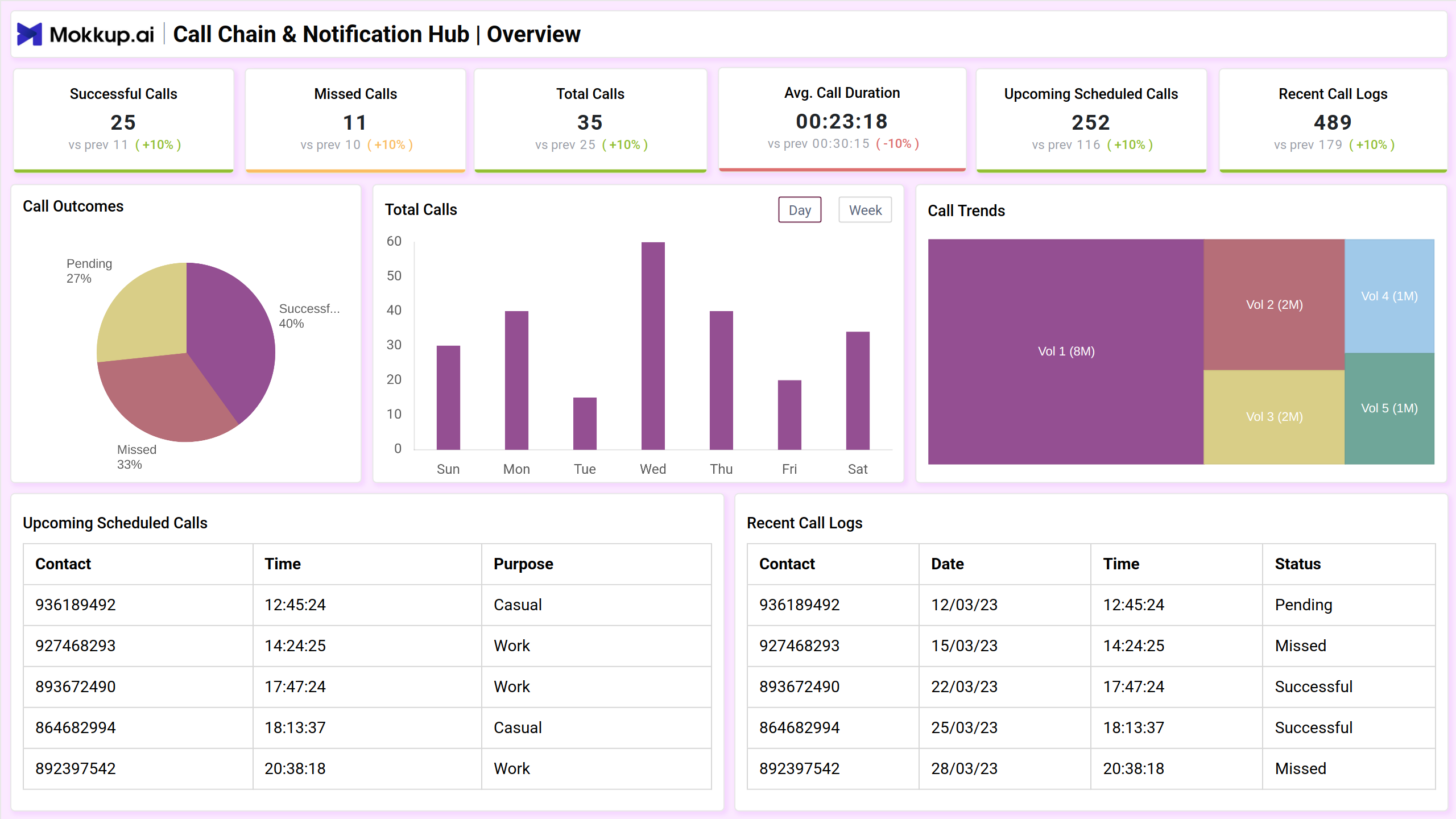Open the Total Calls KPI card
1456x819 pixels.
pos(590,120)
